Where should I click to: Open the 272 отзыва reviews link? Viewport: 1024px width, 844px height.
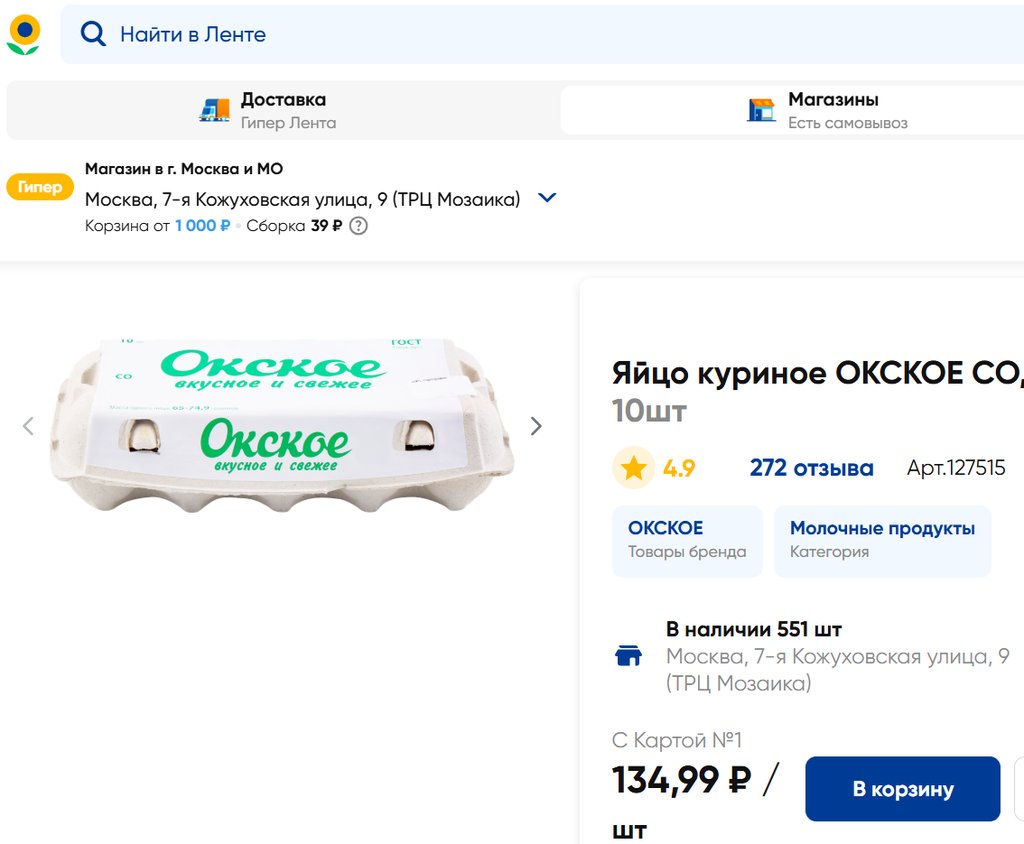click(x=811, y=468)
